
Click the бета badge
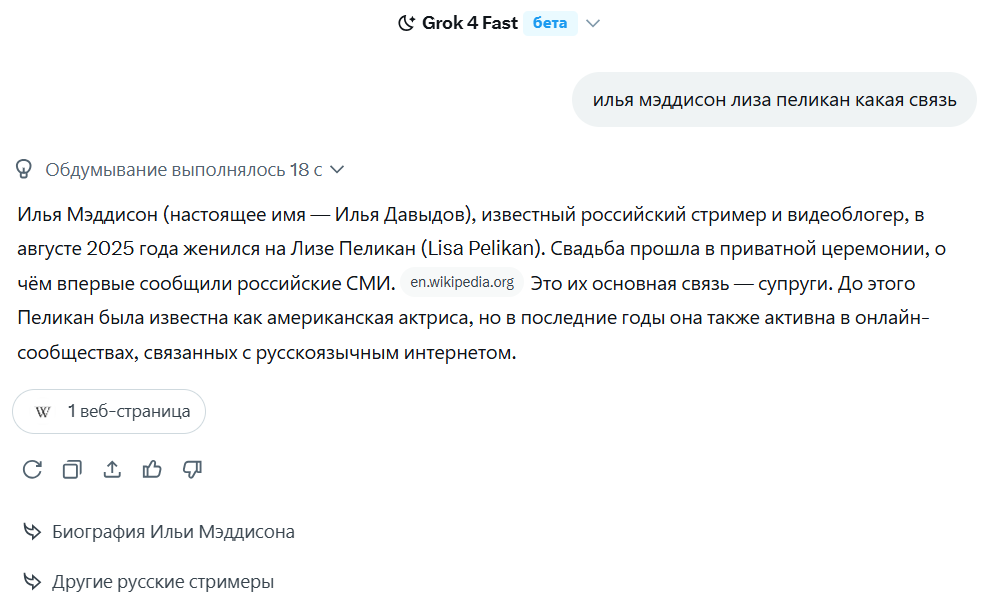550,23
